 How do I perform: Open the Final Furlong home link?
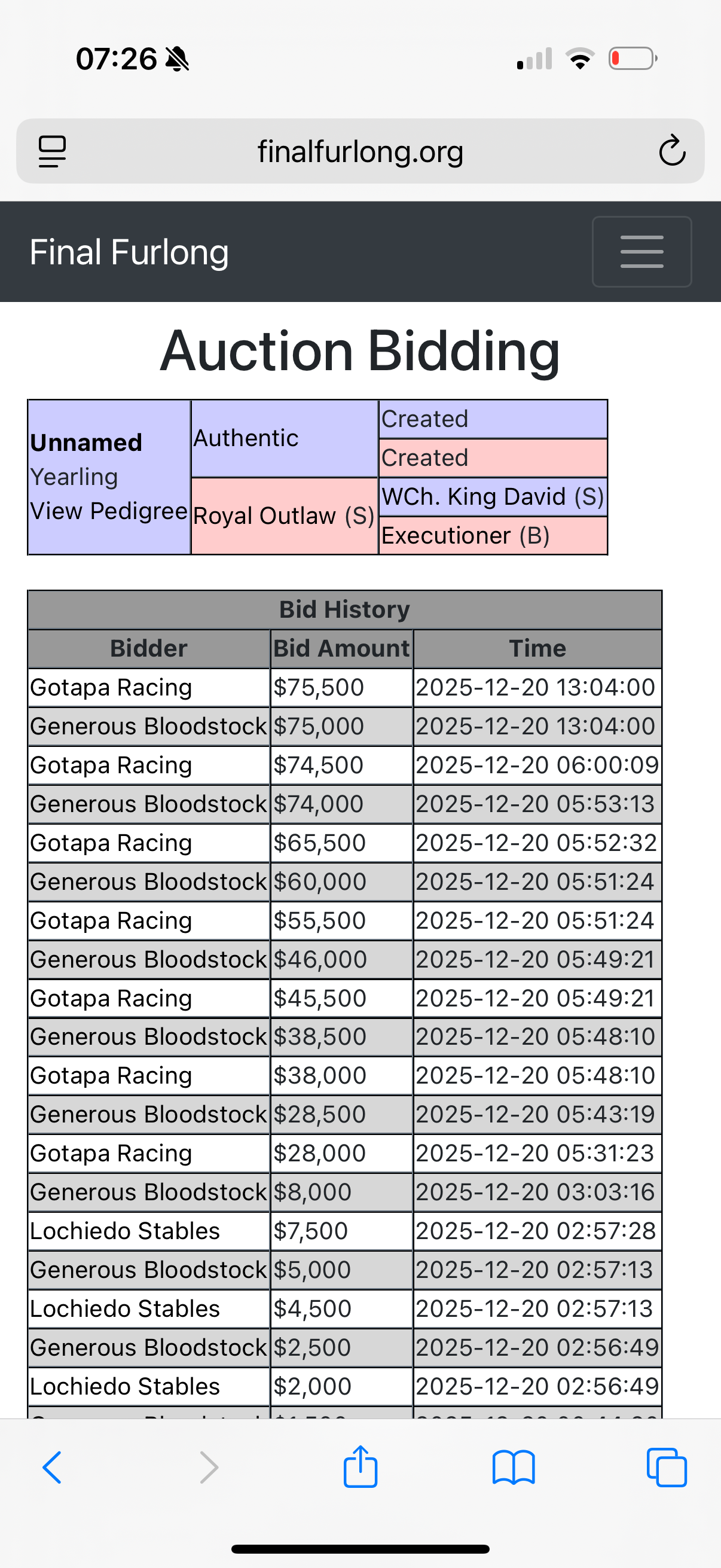click(x=129, y=252)
